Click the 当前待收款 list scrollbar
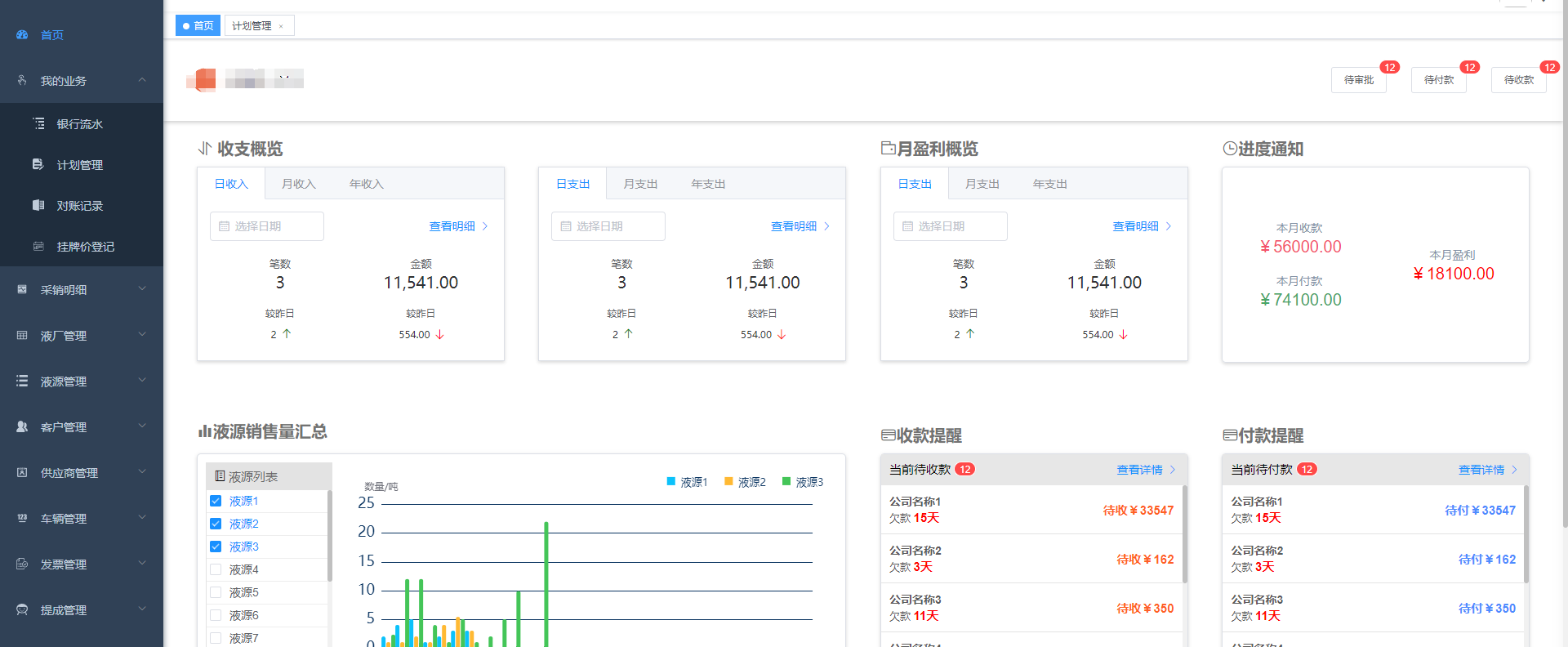The image size is (1568, 647). [x=1185, y=534]
